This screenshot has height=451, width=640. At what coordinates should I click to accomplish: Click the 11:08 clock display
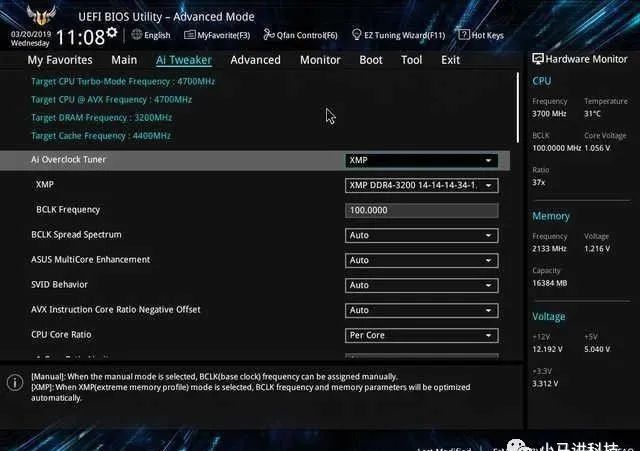[80, 38]
